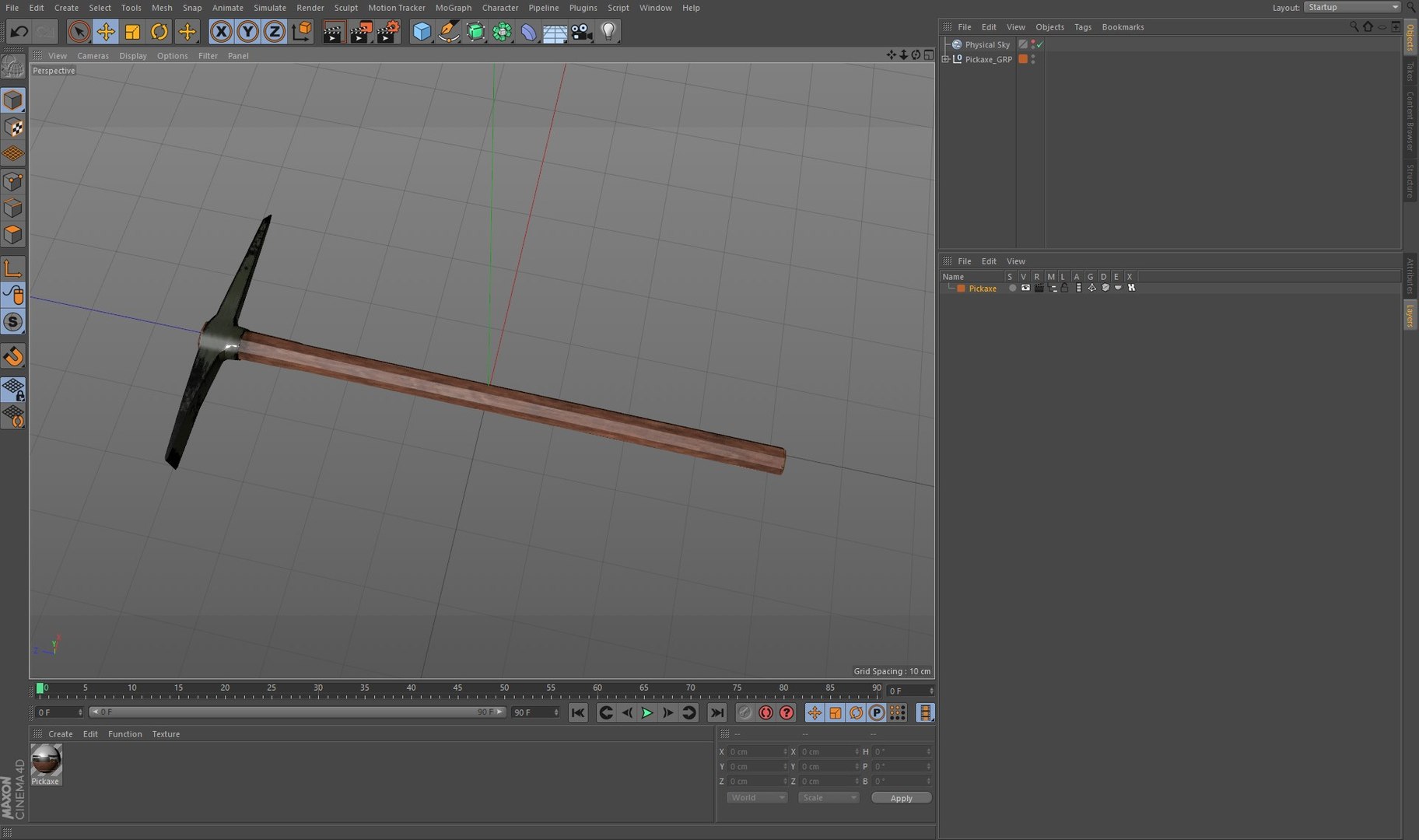Add a Floor environment object
The height and width of the screenshot is (840, 1419).
point(555,32)
